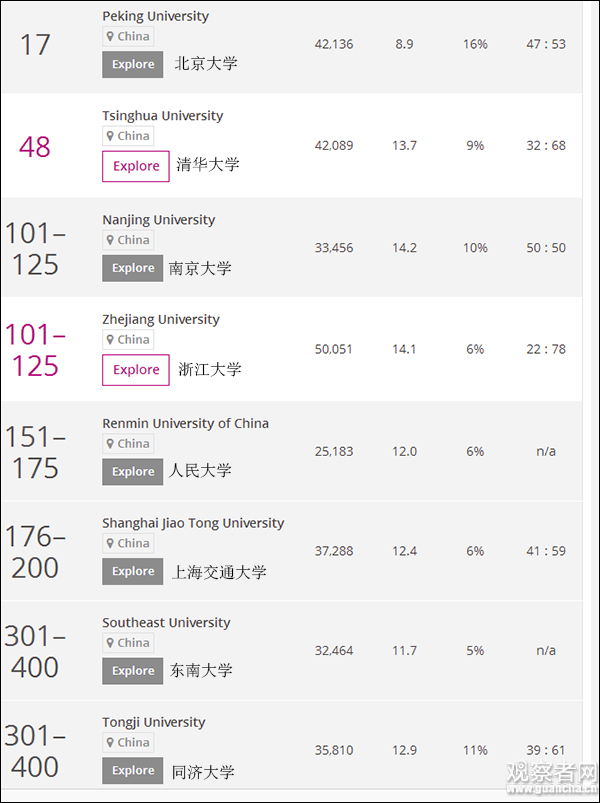The height and width of the screenshot is (803, 600).
Task: Click the map pin icon under Nanjing University
Action: click(x=111, y=240)
